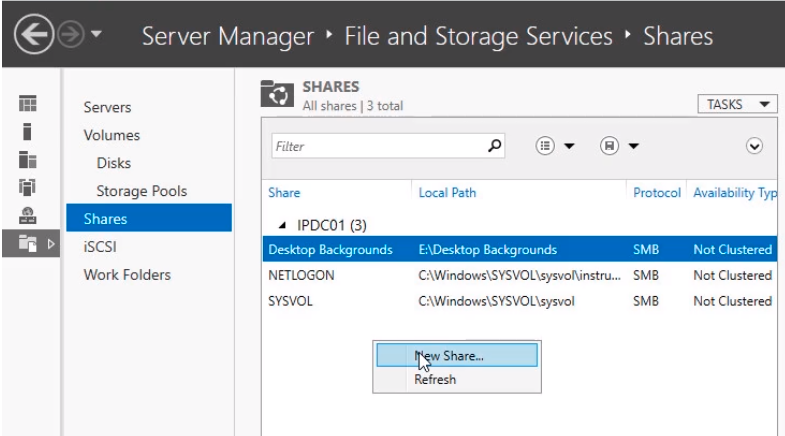This screenshot has height=436, width=785.
Task: Choose New Share from the context menu
Action: (x=455, y=355)
